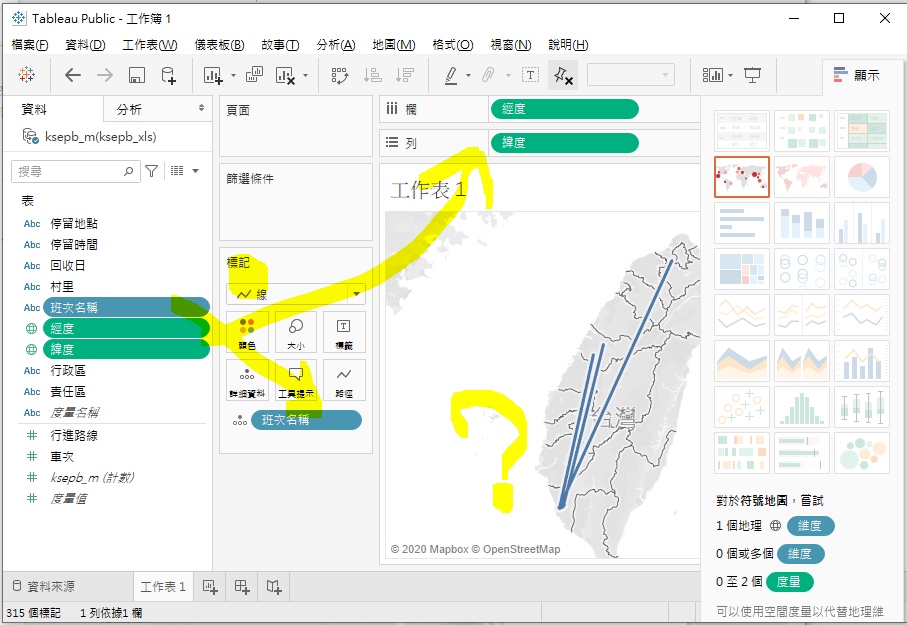The height and width of the screenshot is (625, 907).
Task: Open the 地圖(M) menu
Action: tap(393, 45)
